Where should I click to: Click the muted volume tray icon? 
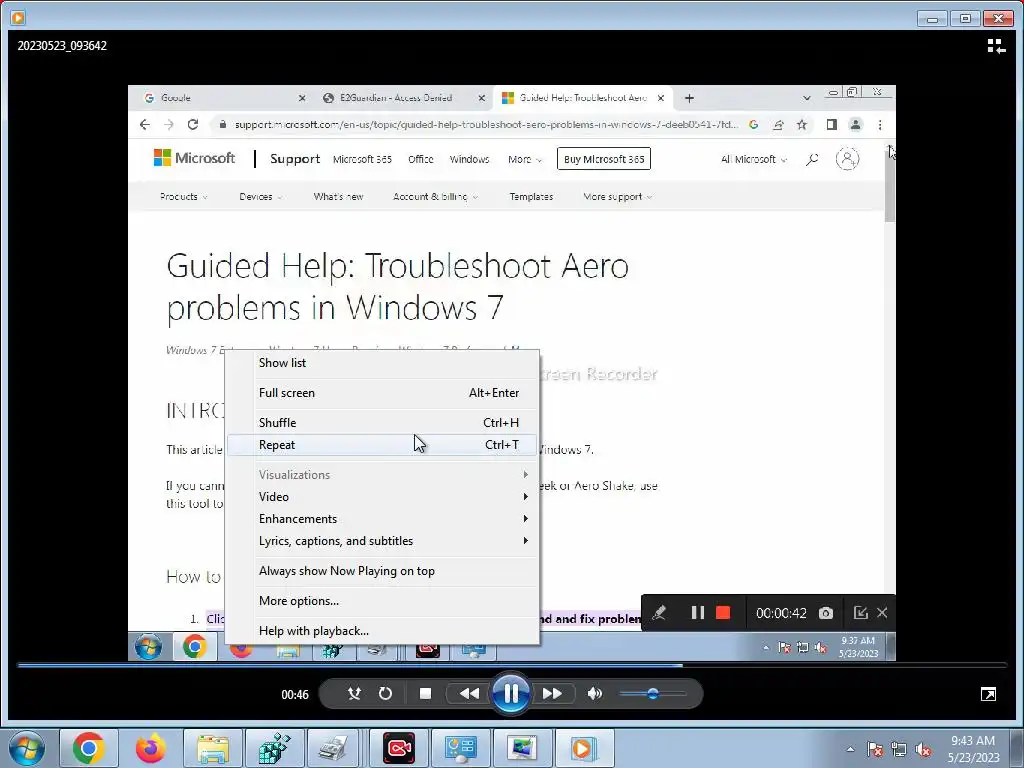923,749
